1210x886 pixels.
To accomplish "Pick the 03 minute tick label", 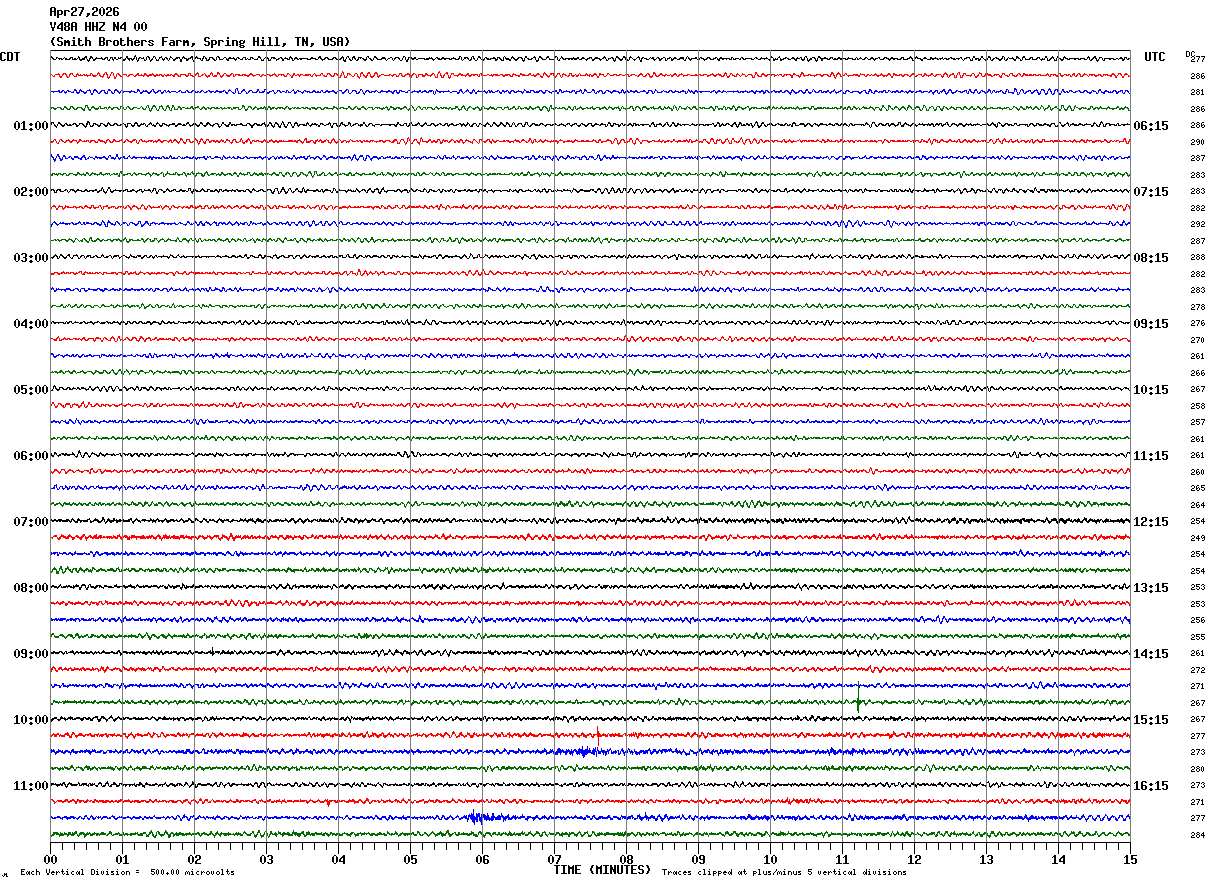I will tap(266, 859).
